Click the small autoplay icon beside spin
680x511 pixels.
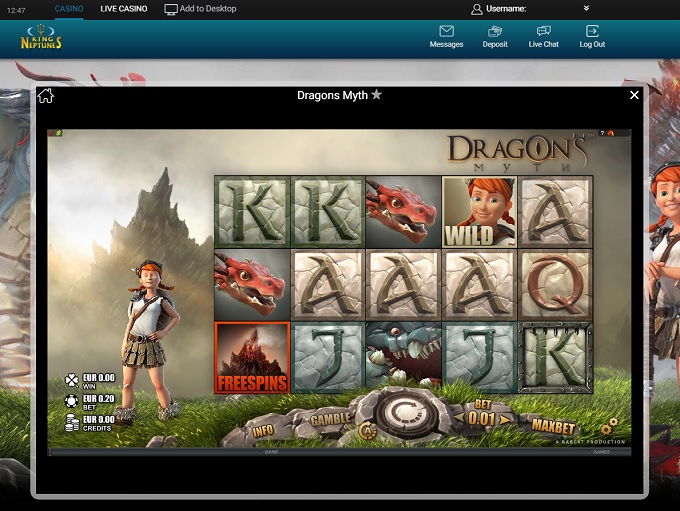click(366, 431)
